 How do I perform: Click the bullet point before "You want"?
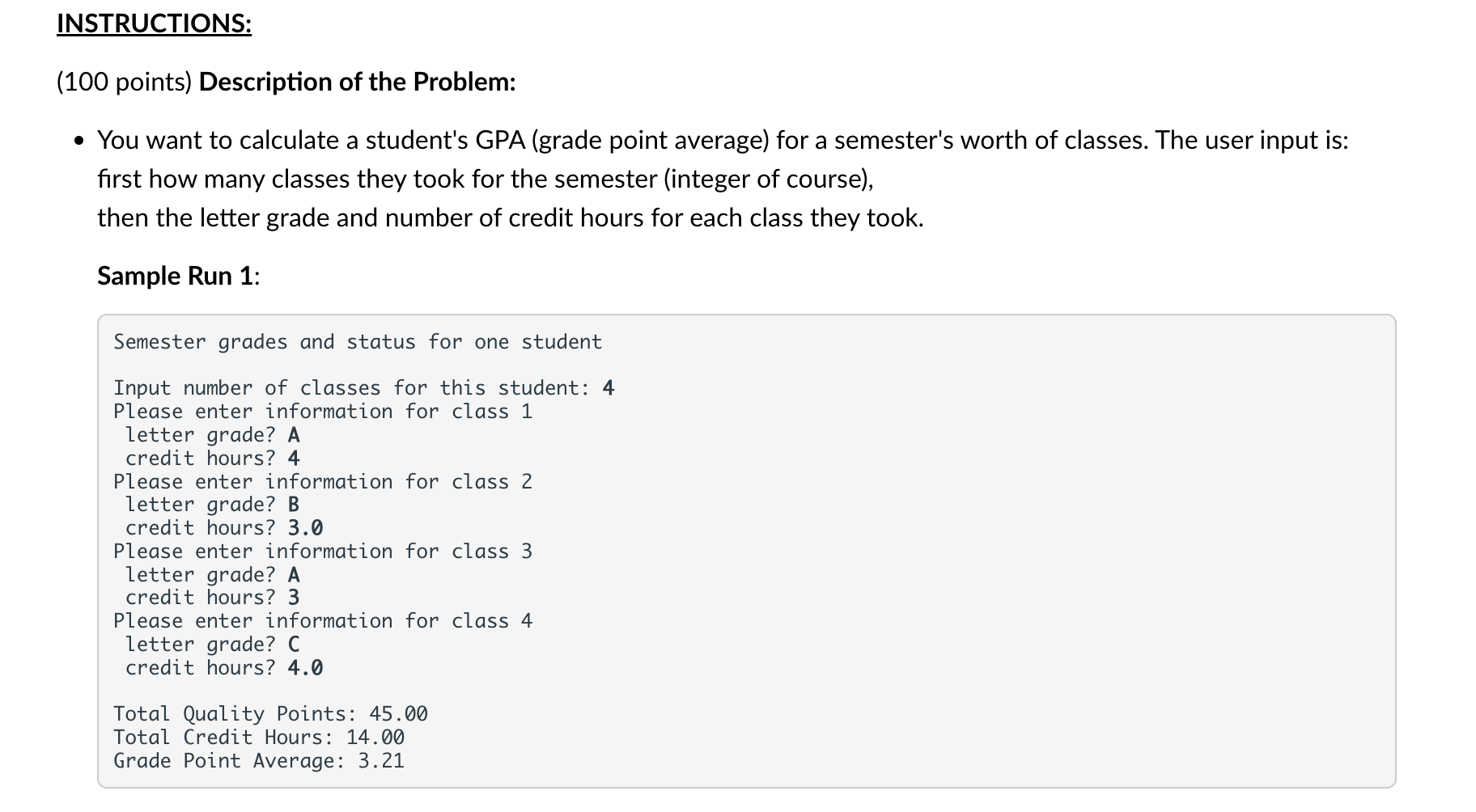(78, 142)
